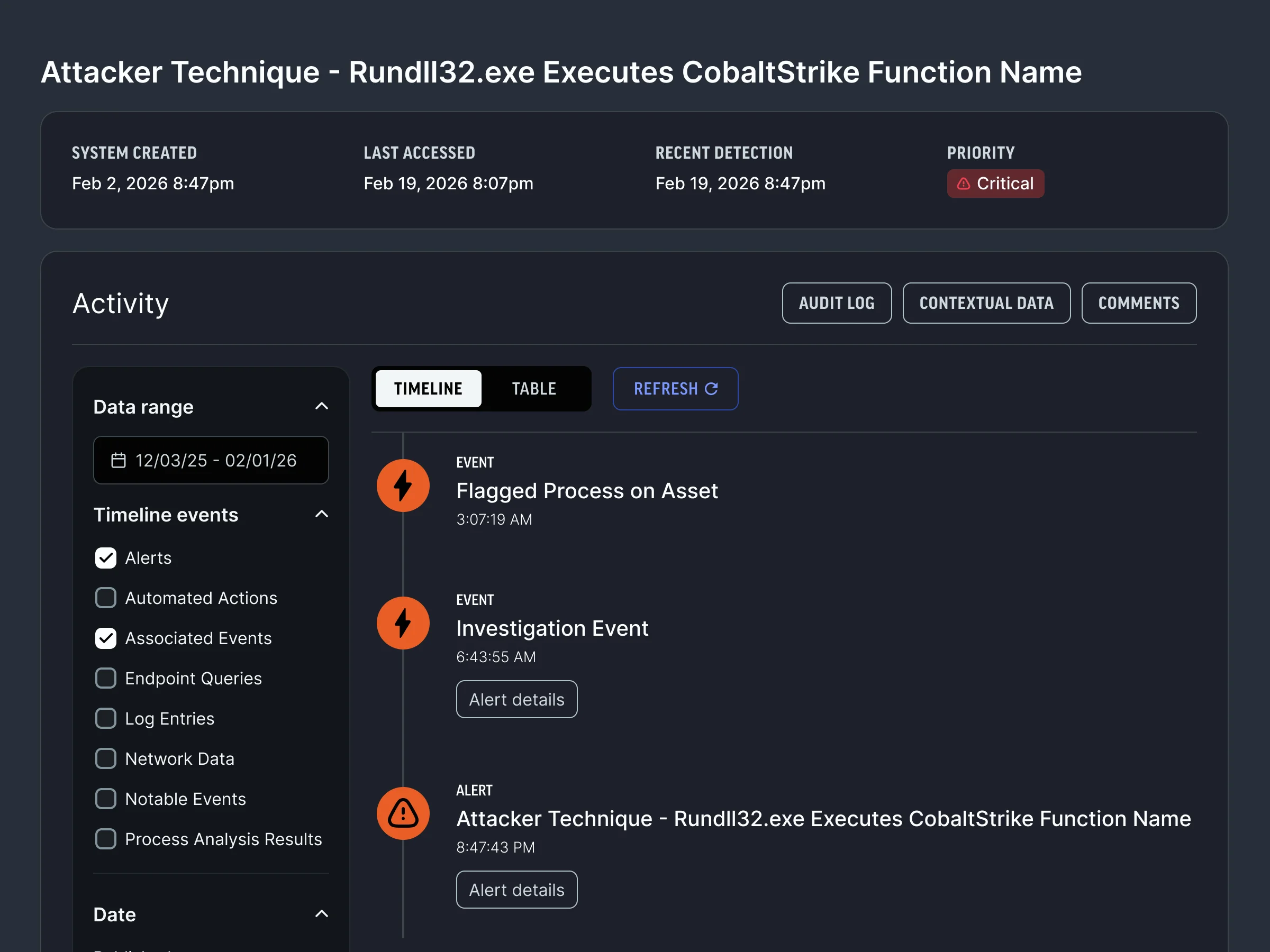Uncheck the Alerts checkbox
Viewport: 1270px width, 952px height.
pos(106,558)
